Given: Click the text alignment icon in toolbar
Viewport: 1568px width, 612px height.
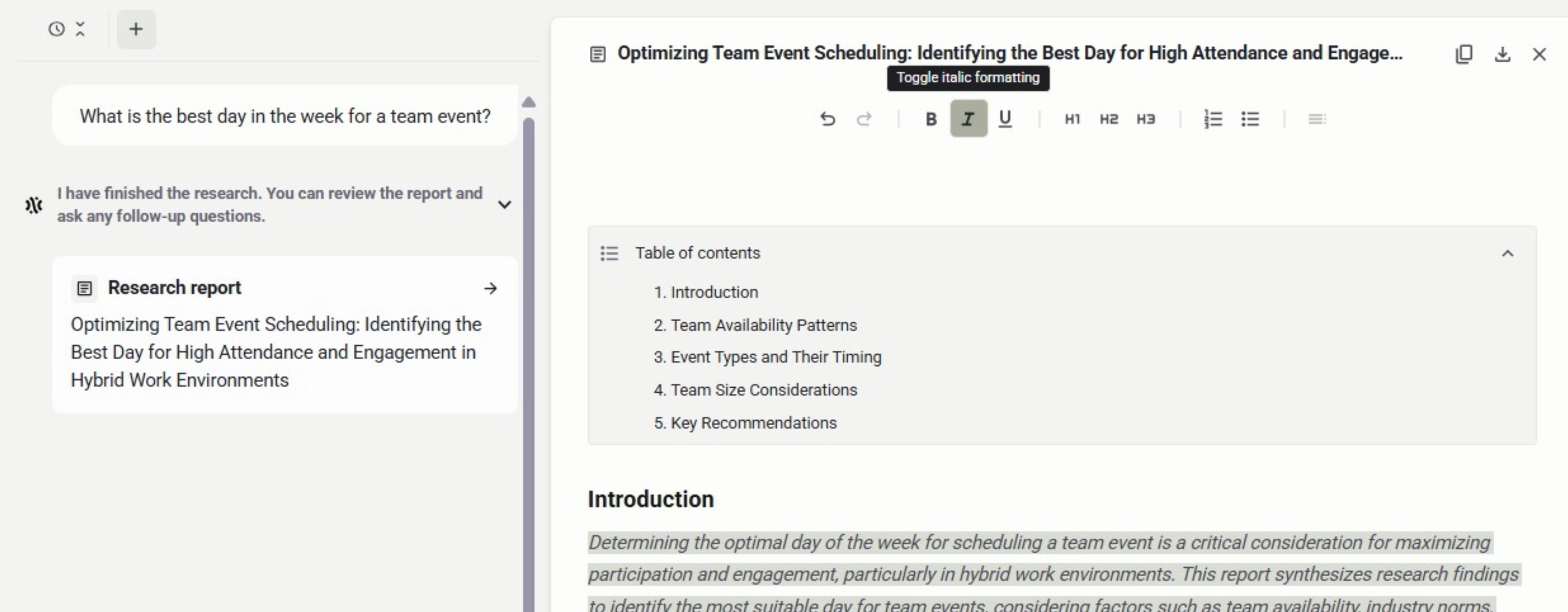Looking at the screenshot, I should click(x=1317, y=119).
